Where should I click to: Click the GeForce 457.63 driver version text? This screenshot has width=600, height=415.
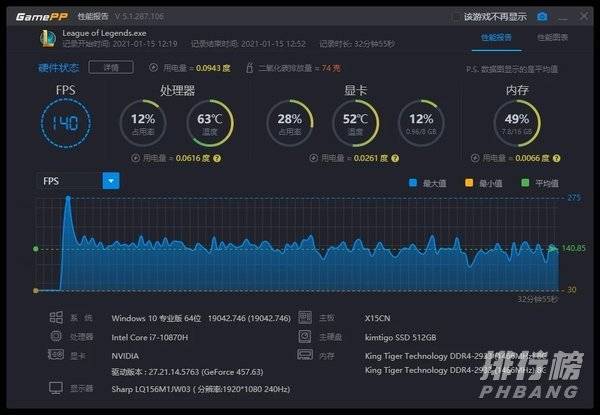[187, 372]
